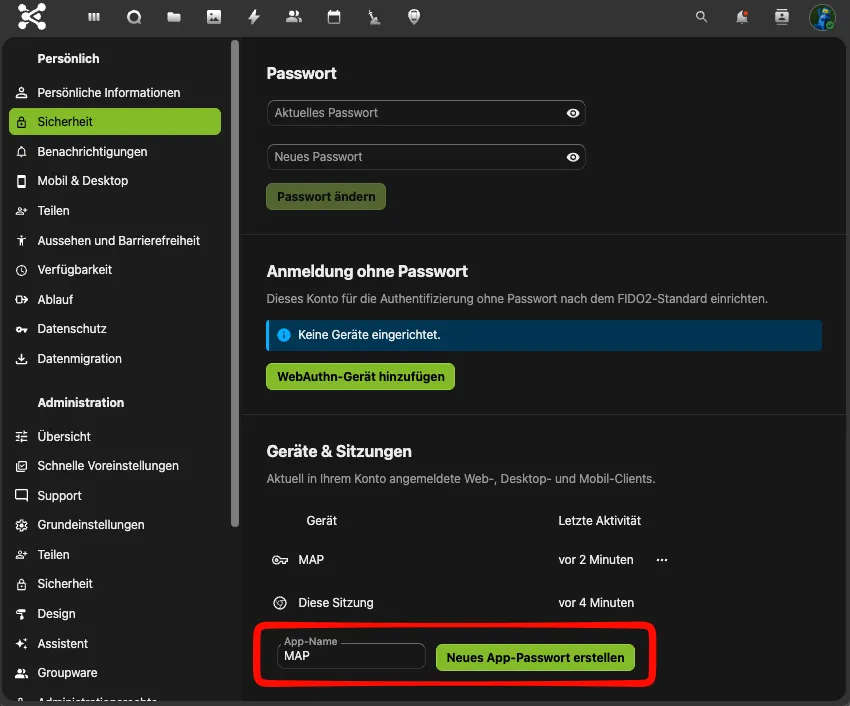Open the sword-in-stone app icon
This screenshot has height=706, width=850.
tap(374, 17)
